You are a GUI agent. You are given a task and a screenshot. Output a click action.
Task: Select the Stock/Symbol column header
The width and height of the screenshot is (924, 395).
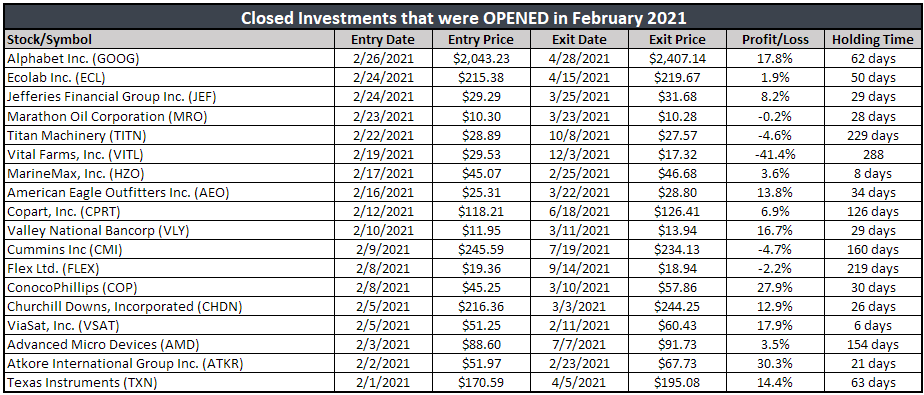pos(50,40)
